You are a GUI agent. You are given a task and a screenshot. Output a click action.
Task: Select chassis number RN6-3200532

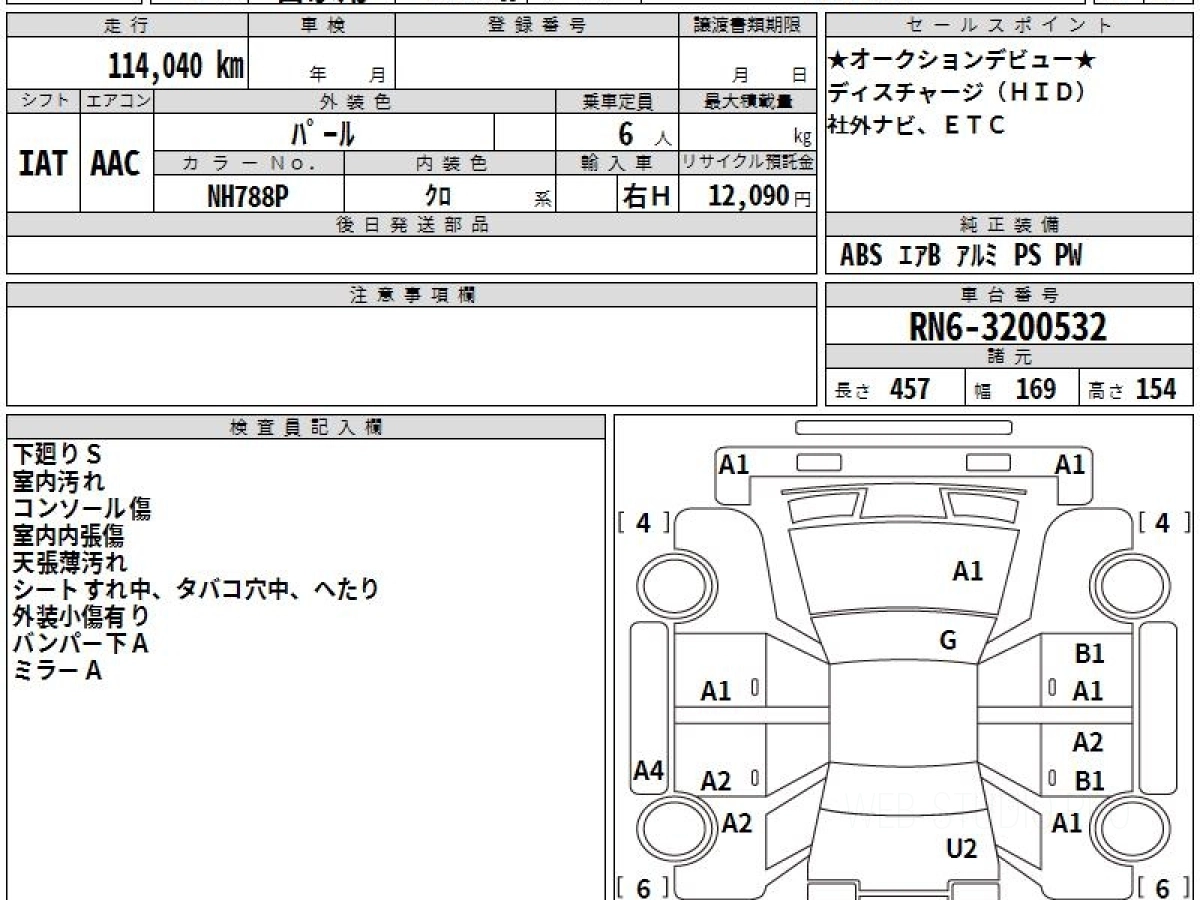point(1007,327)
